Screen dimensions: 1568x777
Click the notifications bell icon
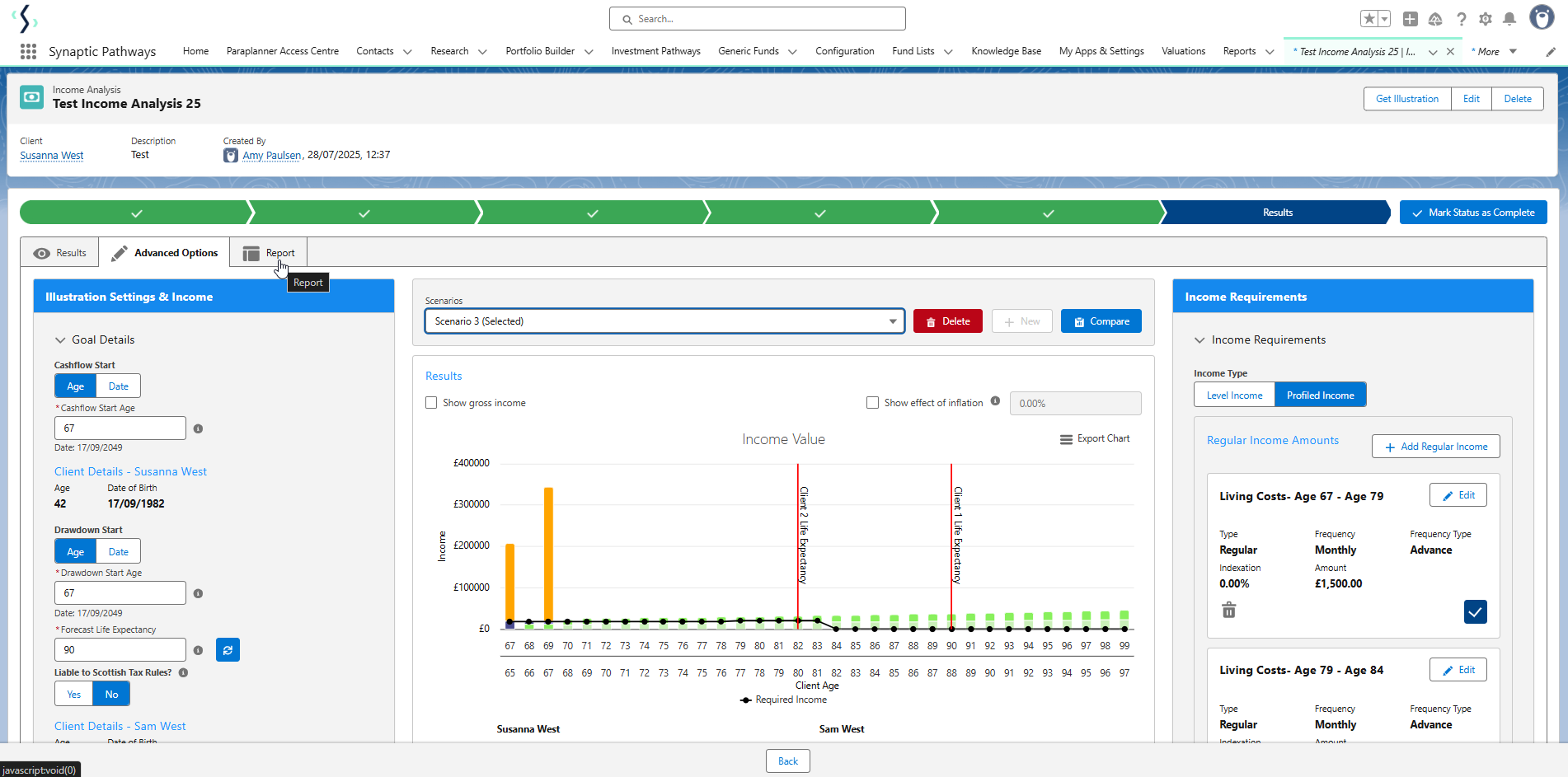[1509, 19]
